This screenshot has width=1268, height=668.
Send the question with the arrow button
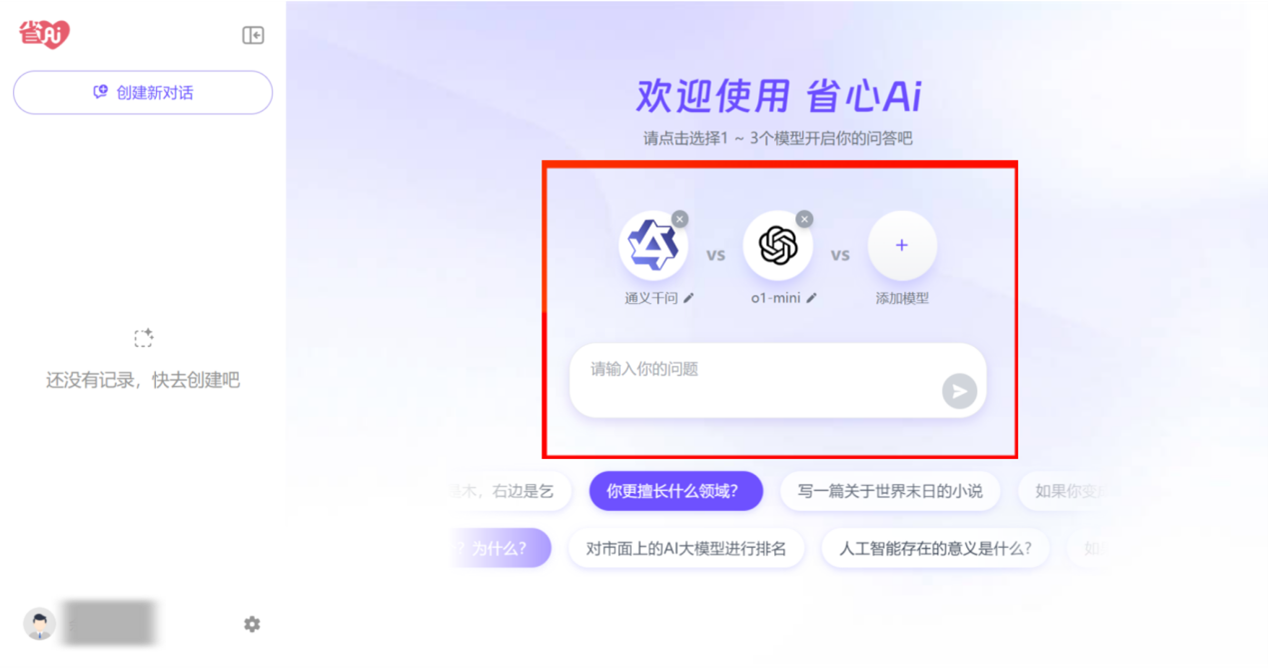tap(959, 391)
